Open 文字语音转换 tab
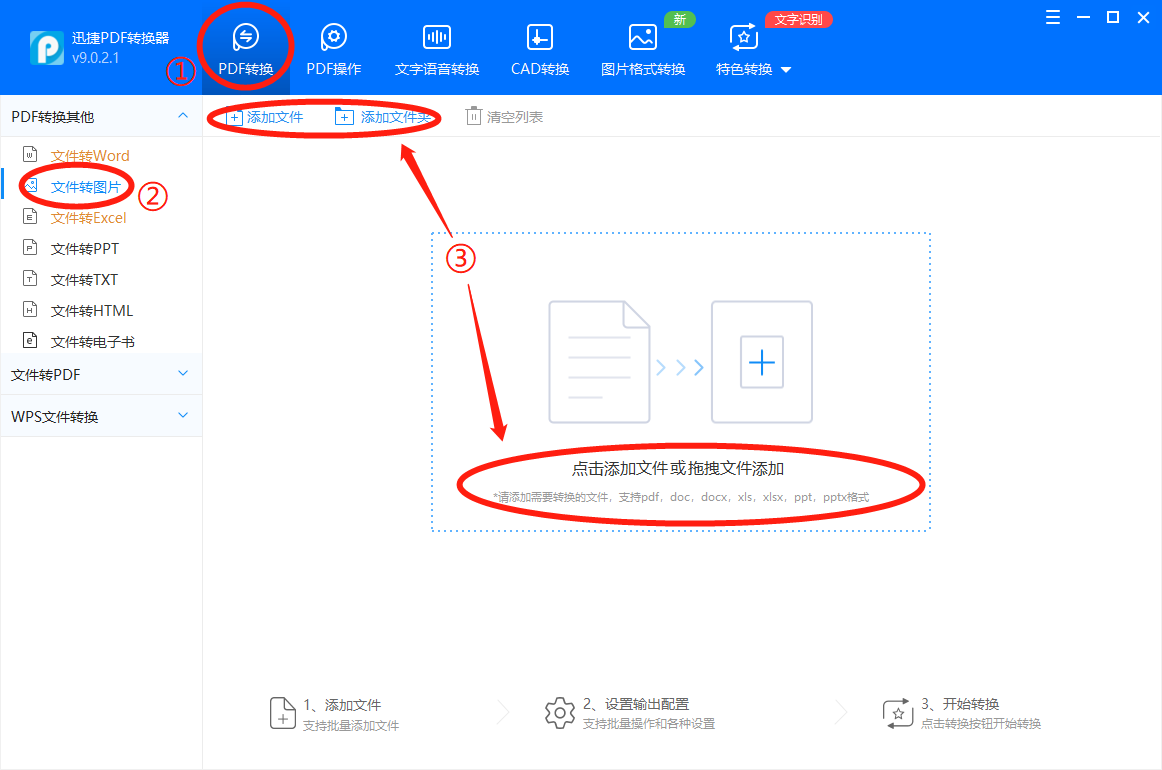 coord(436,49)
